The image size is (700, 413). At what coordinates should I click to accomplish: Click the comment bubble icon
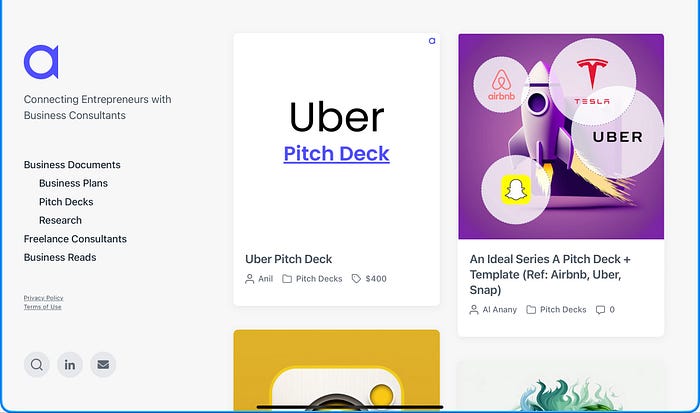(600, 310)
